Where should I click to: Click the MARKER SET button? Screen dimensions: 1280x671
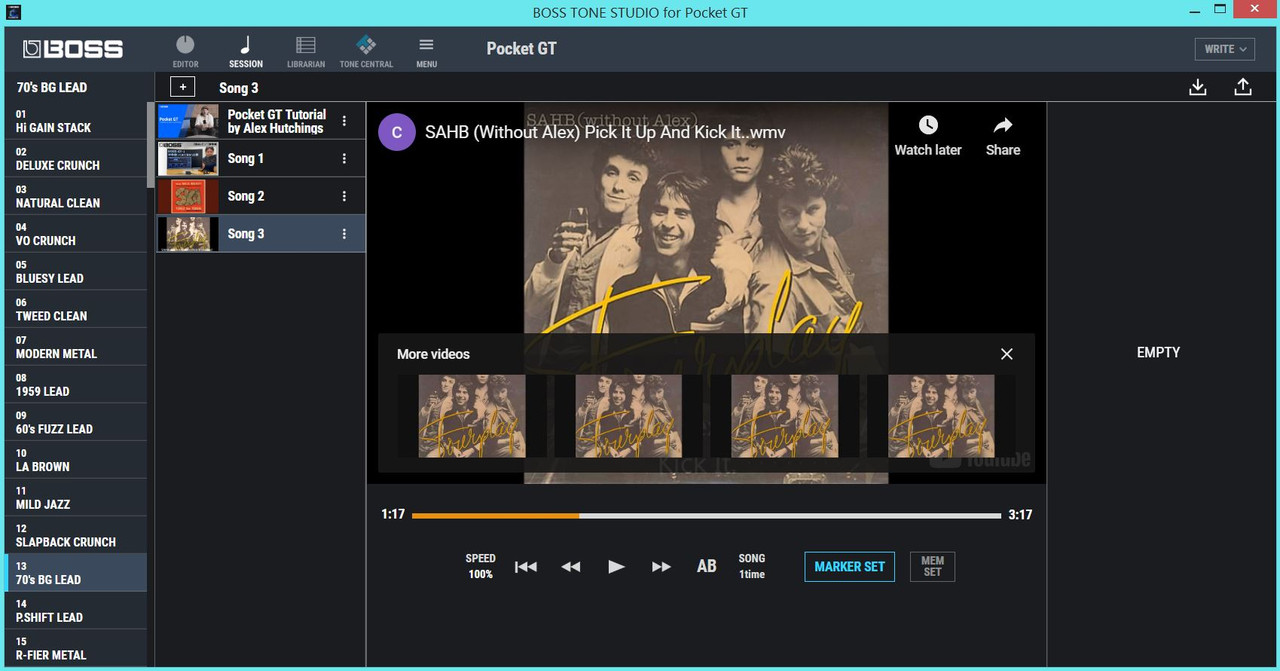pos(849,566)
